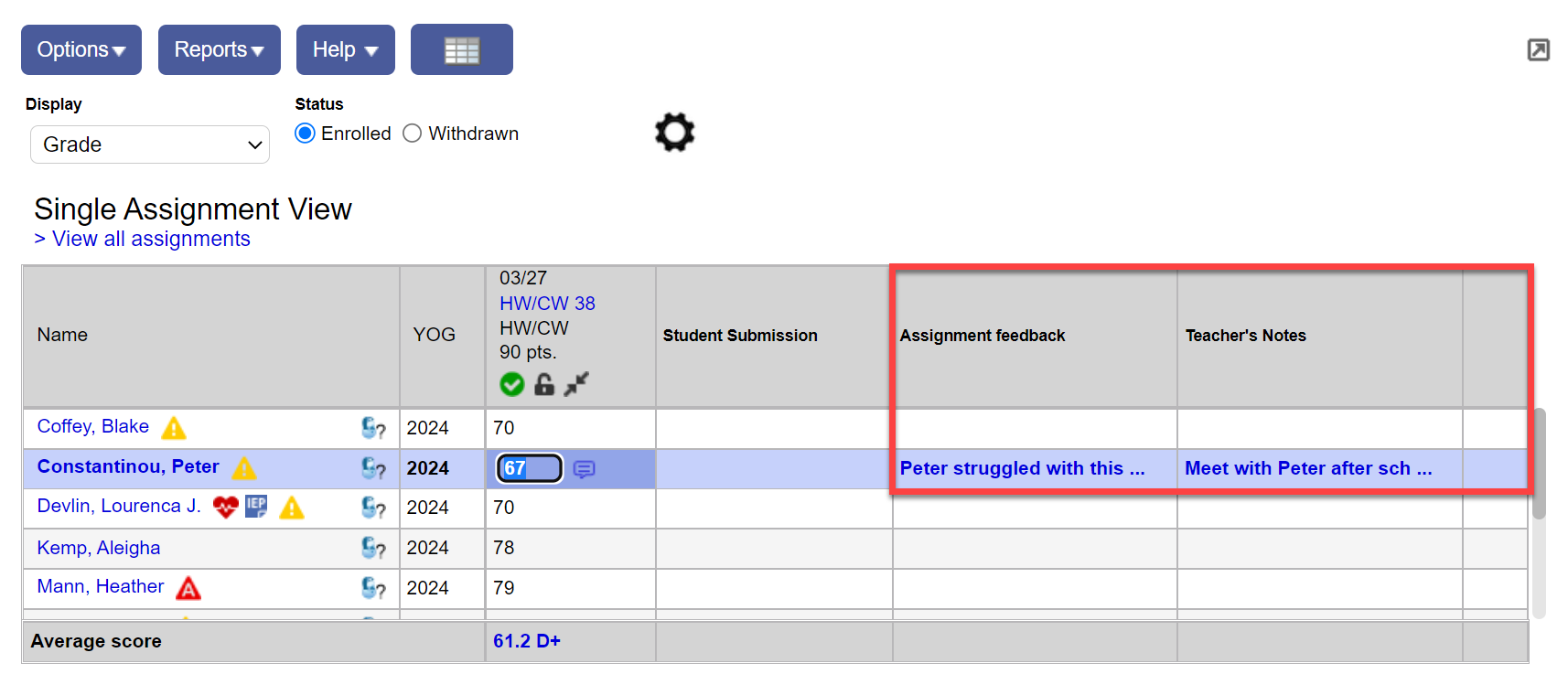The width and height of the screenshot is (1568, 674).
Task: Open Kemp, Aleigha student link
Action: coord(99,548)
